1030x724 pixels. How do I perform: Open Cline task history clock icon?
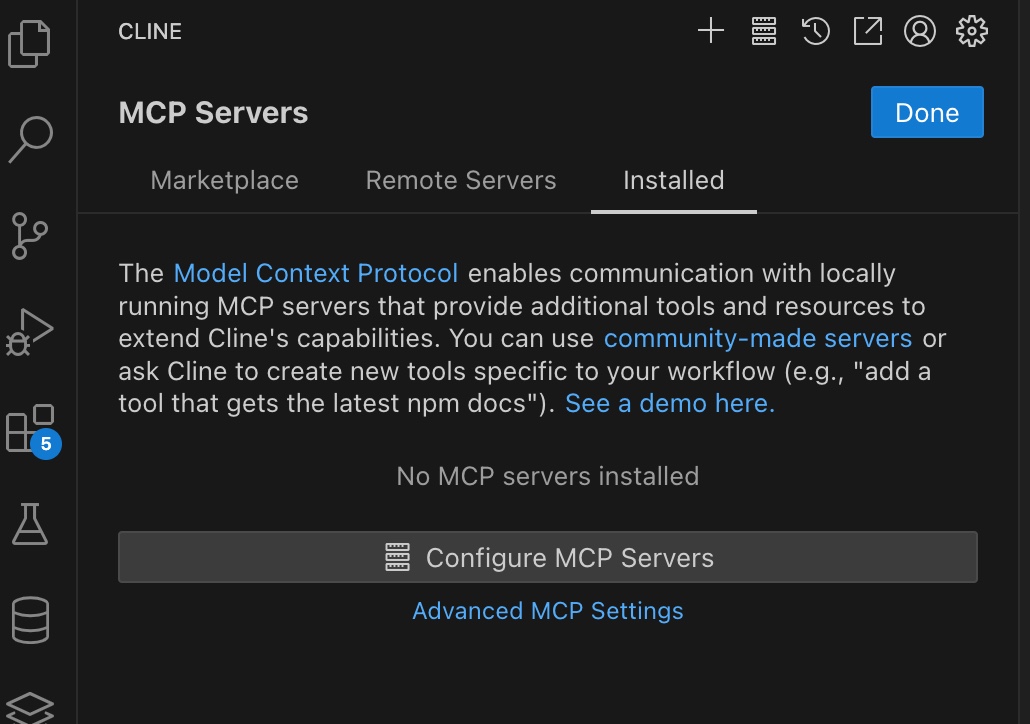[815, 31]
